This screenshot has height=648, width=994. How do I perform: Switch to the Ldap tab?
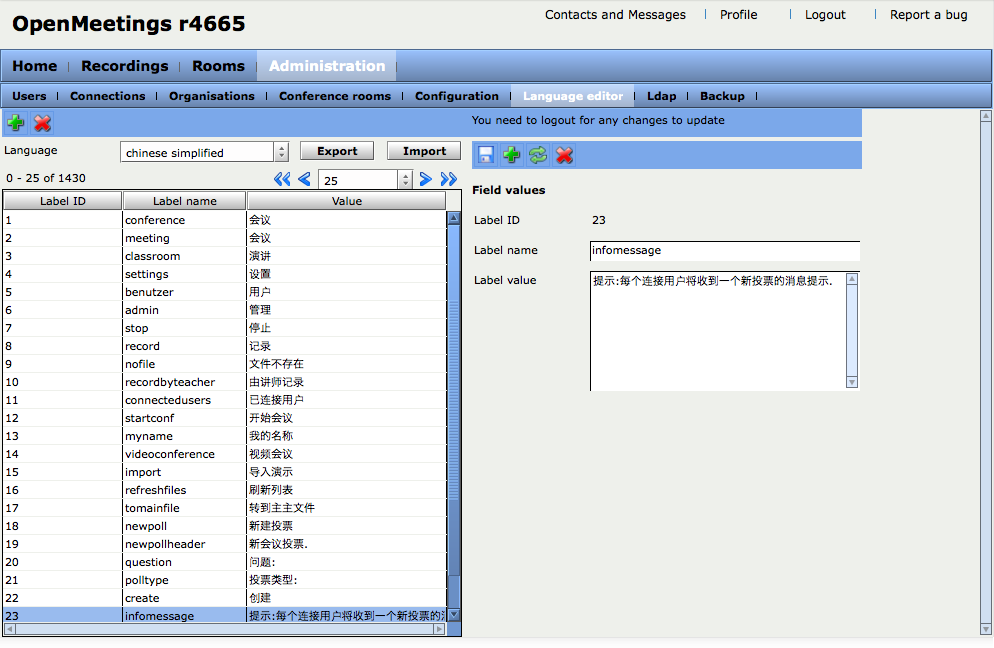click(x=662, y=96)
